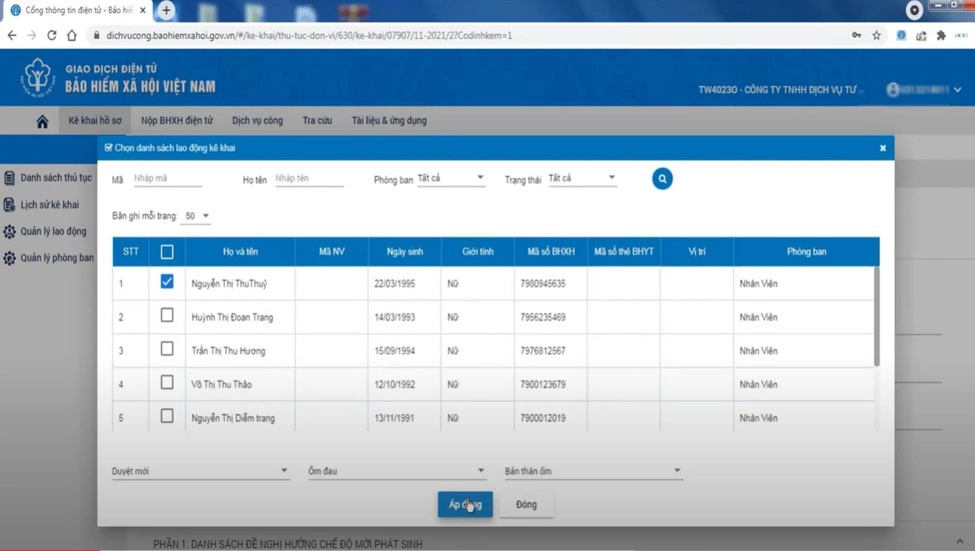Open a new browser tab
Image resolution: width=975 pixels, height=551 pixels.
pos(166,10)
